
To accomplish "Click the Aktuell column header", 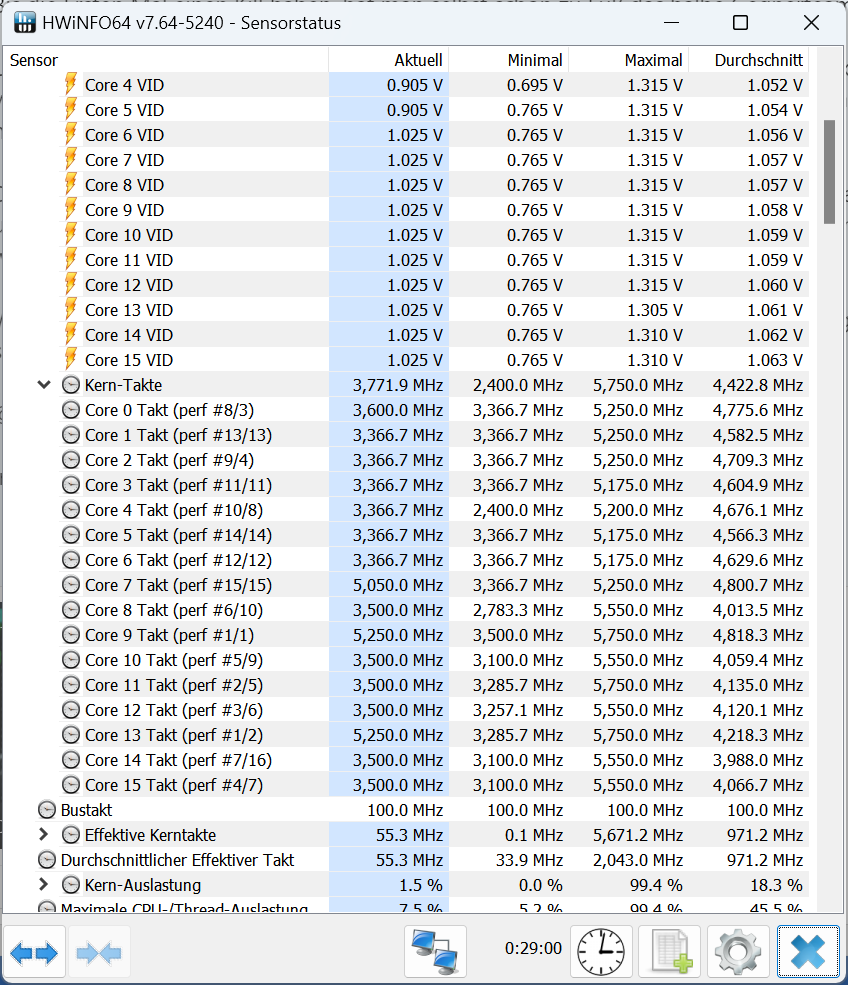I will pos(388,60).
